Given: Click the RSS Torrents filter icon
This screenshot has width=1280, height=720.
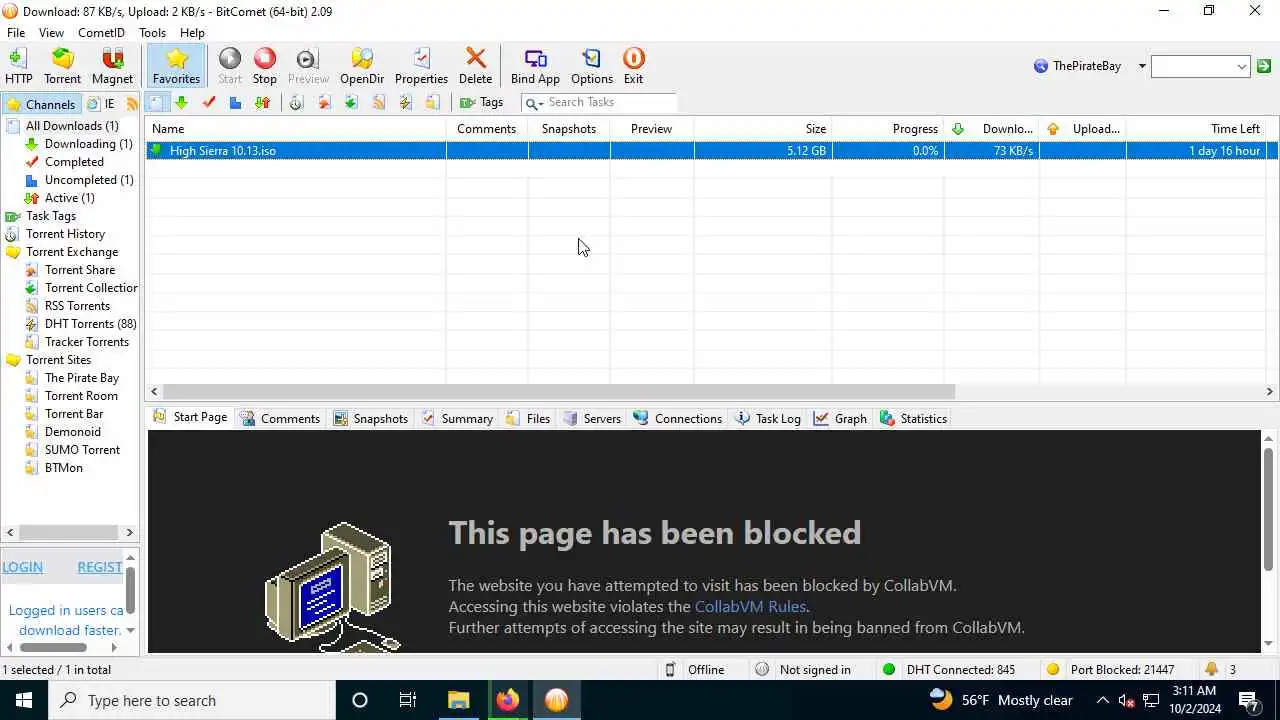Looking at the screenshot, I should pos(378,102).
